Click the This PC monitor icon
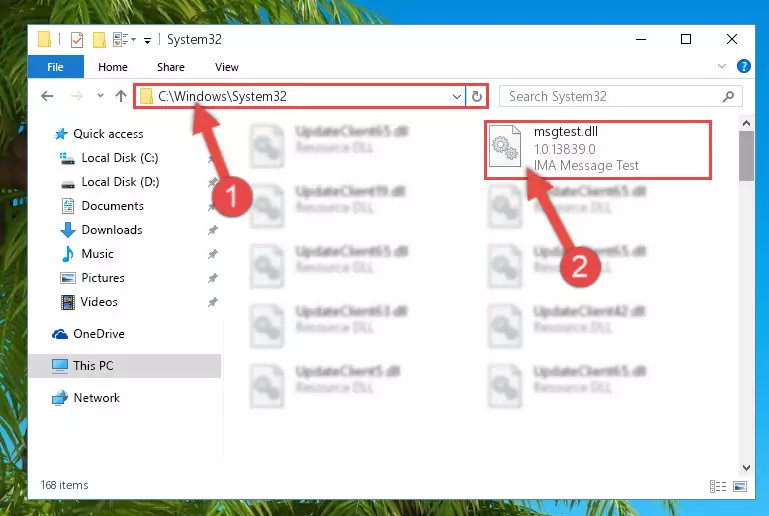 point(60,366)
